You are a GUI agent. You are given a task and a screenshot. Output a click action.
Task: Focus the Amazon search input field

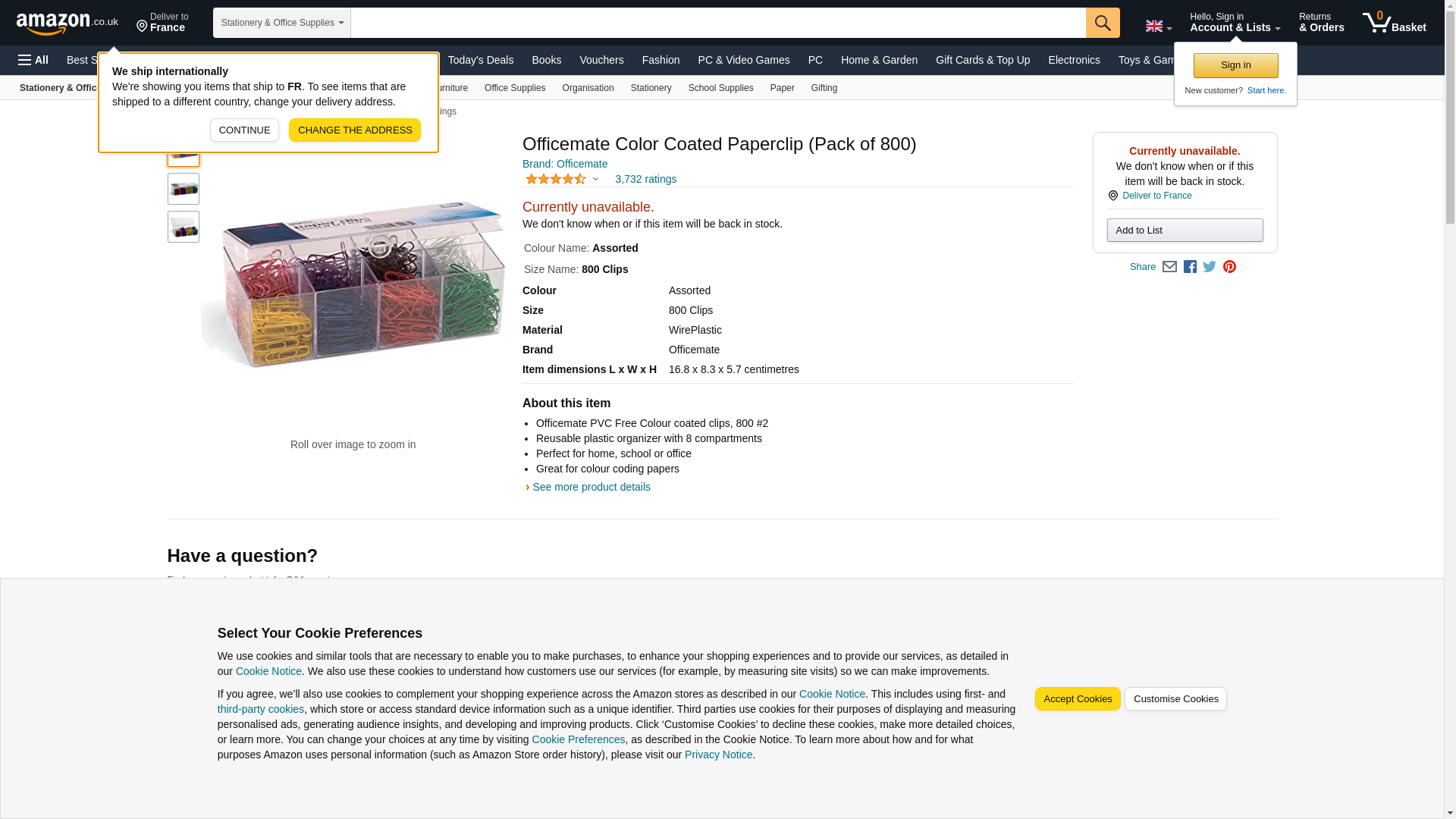click(x=717, y=23)
